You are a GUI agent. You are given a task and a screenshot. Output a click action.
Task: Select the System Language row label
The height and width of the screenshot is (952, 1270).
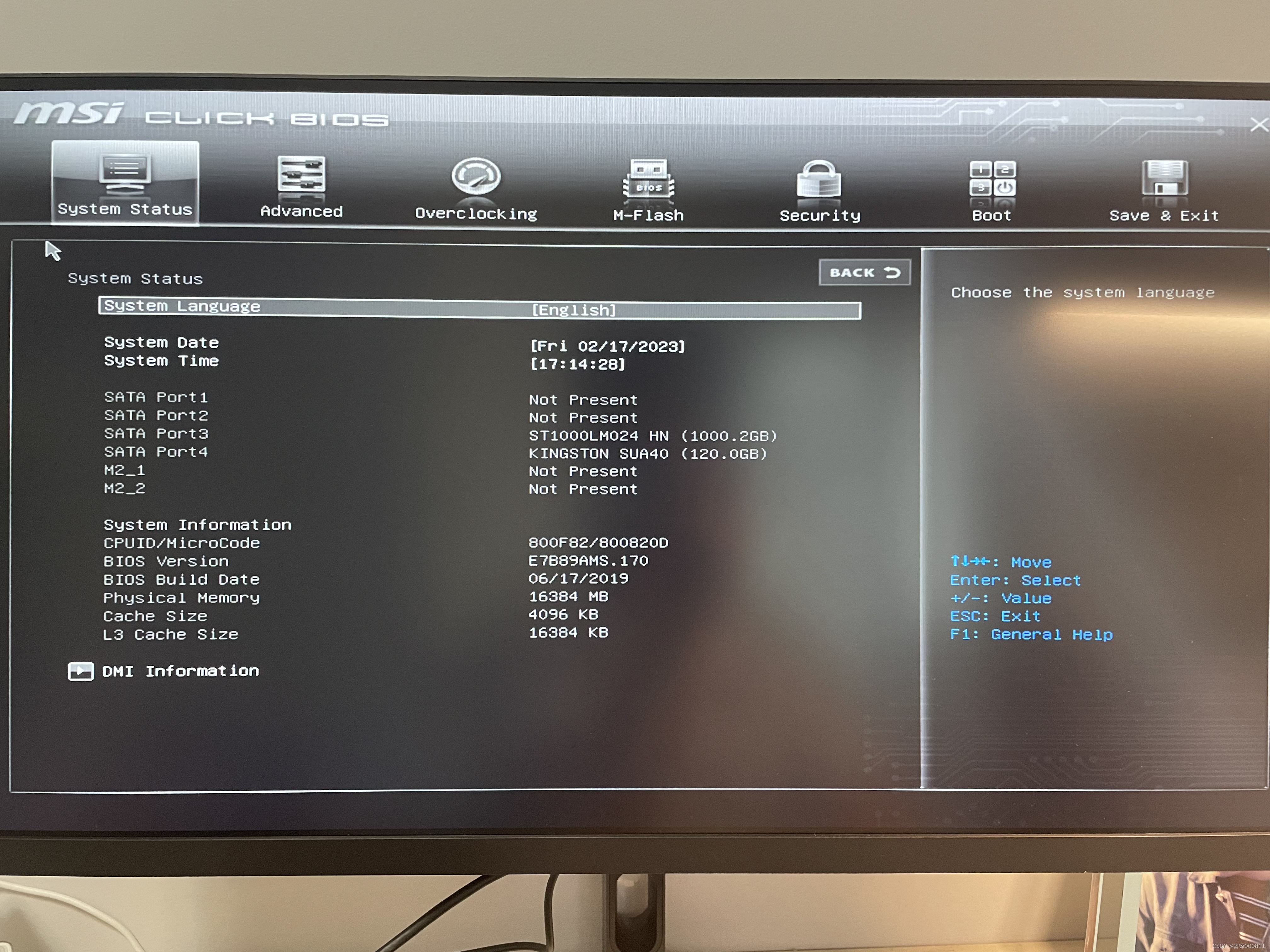(182, 306)
